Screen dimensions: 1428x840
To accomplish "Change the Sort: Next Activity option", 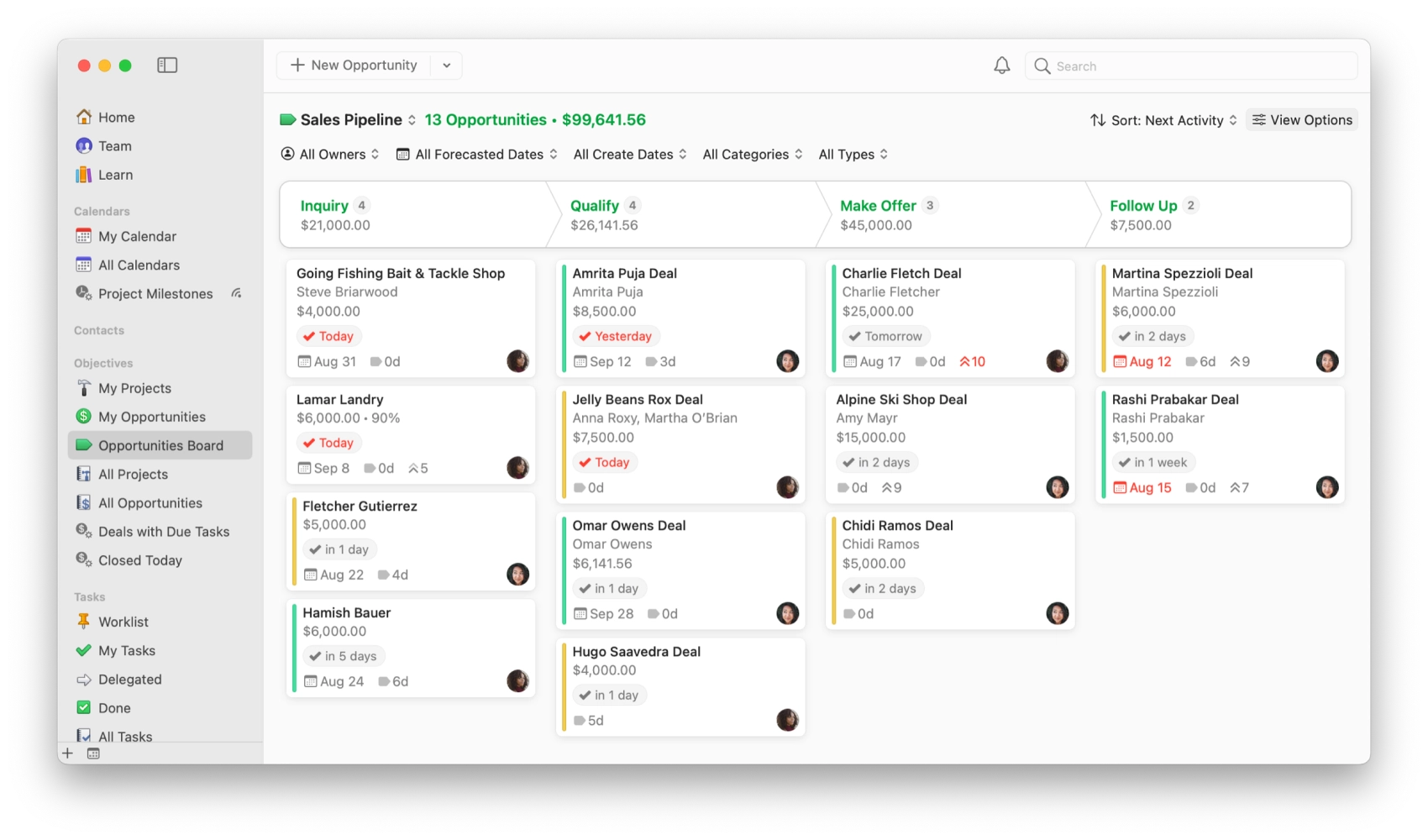I will tap(1163, 120).
